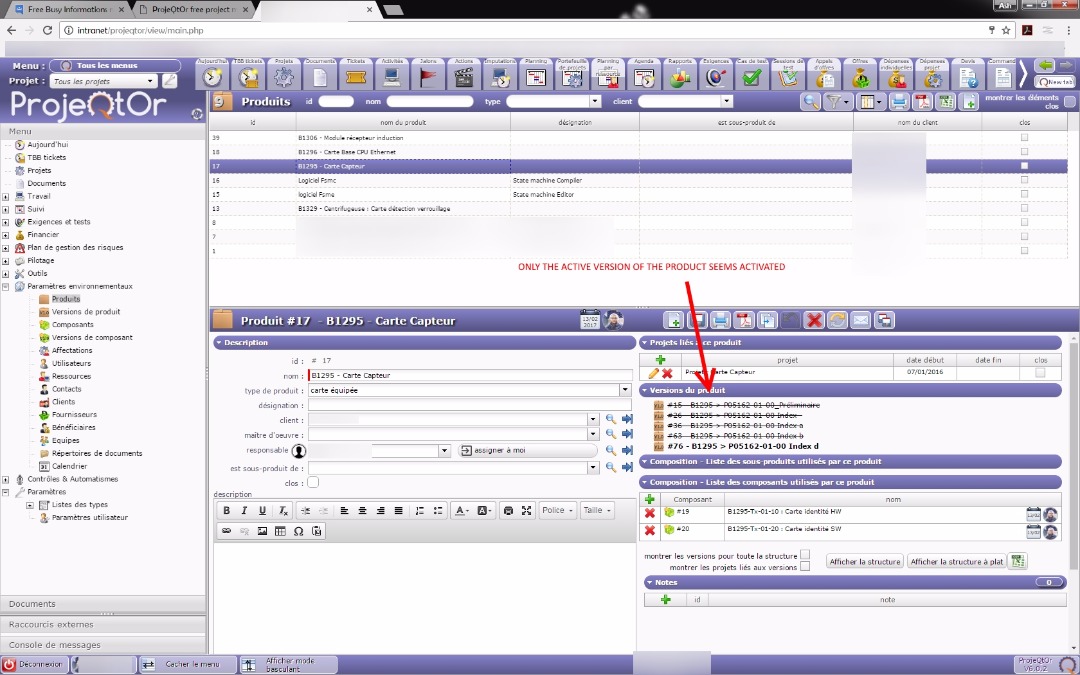
Task: Check the clos box of linked project row
Action: click(x=1040, y=373)
